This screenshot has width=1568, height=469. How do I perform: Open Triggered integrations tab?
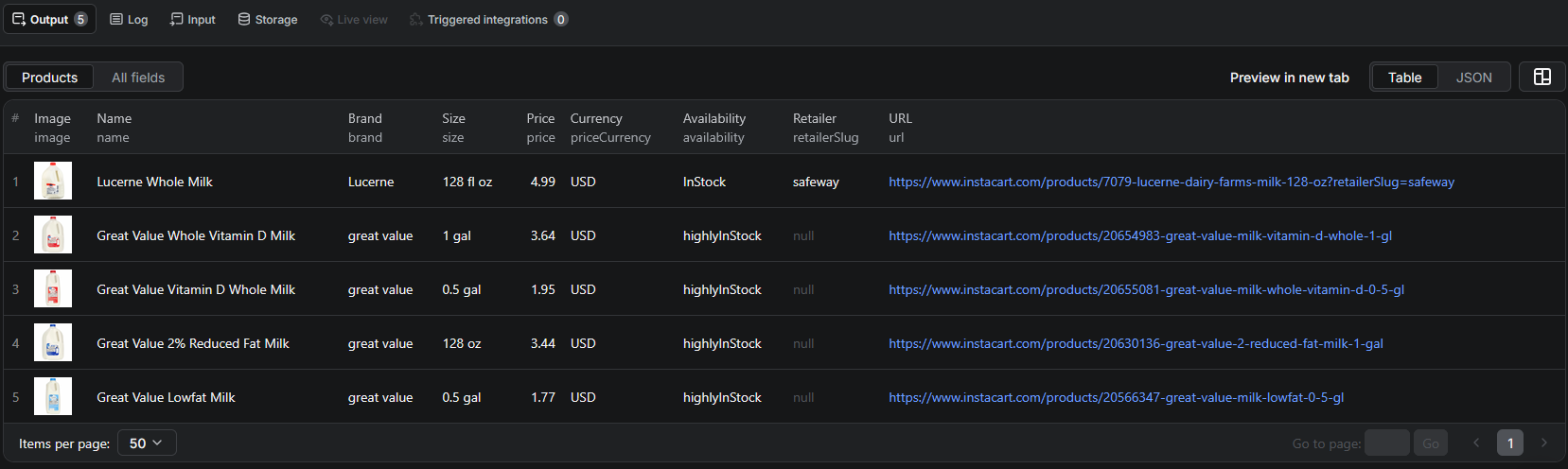point(488,19)
